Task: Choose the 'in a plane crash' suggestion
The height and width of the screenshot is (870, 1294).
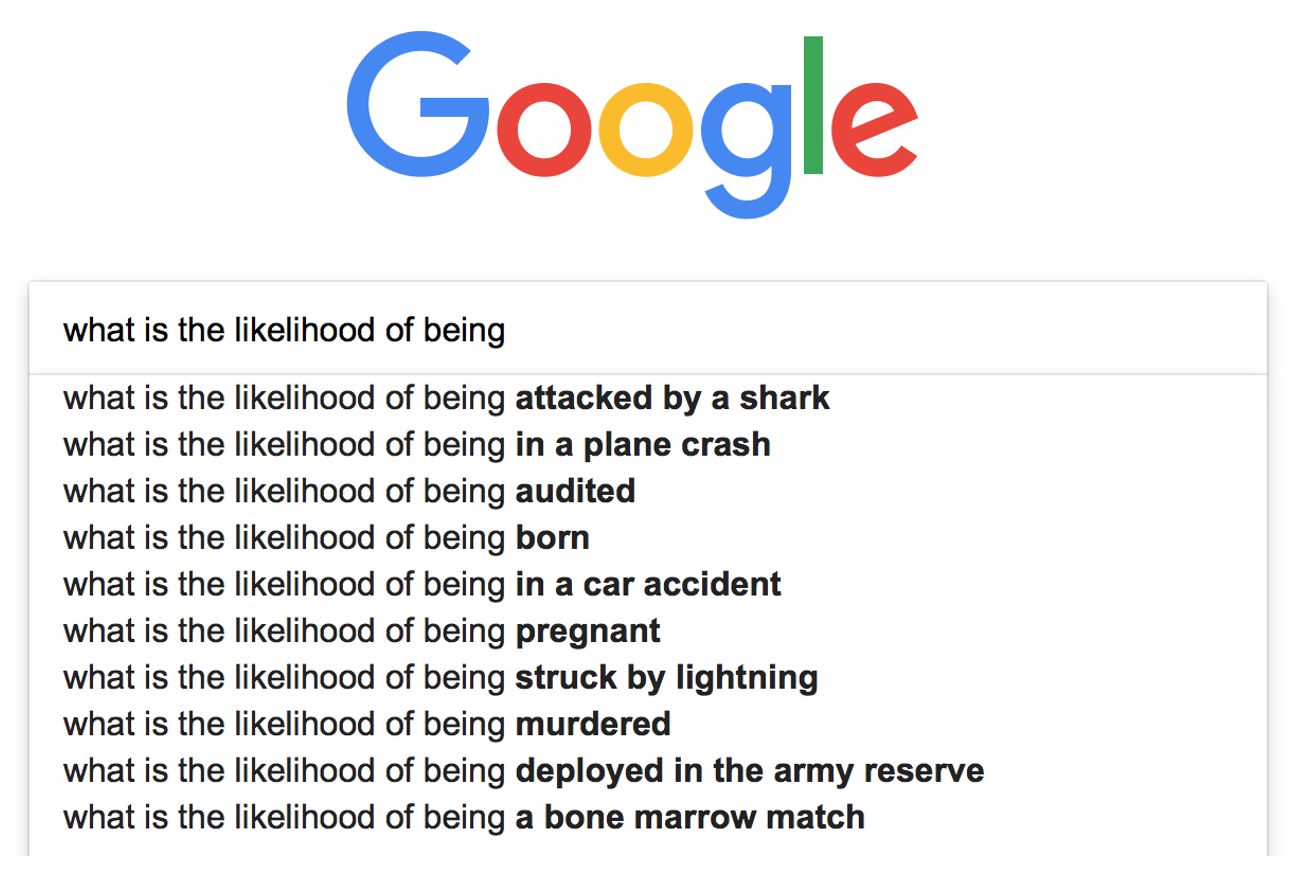Action: (417, 444)
